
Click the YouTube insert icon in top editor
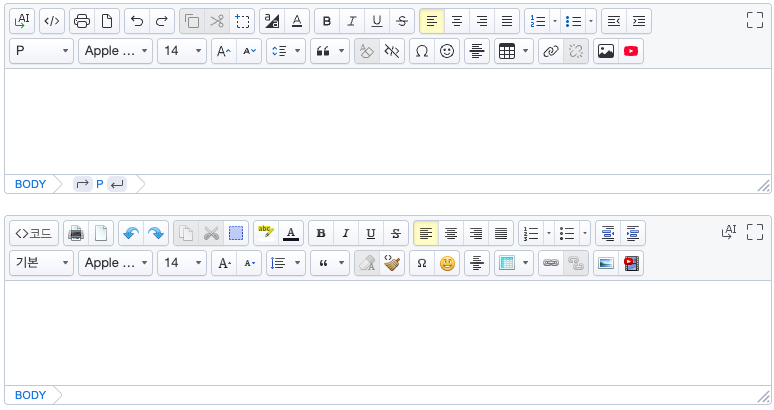[631, 51]
